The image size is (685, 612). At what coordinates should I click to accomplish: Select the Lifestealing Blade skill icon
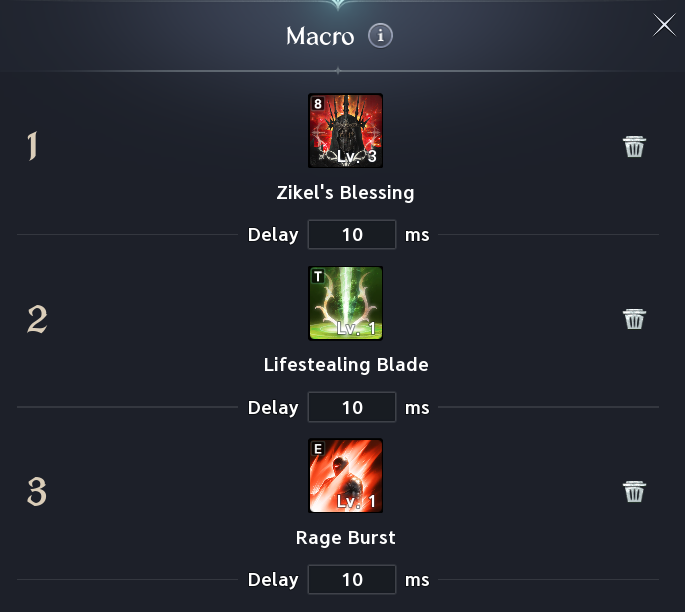345,303
